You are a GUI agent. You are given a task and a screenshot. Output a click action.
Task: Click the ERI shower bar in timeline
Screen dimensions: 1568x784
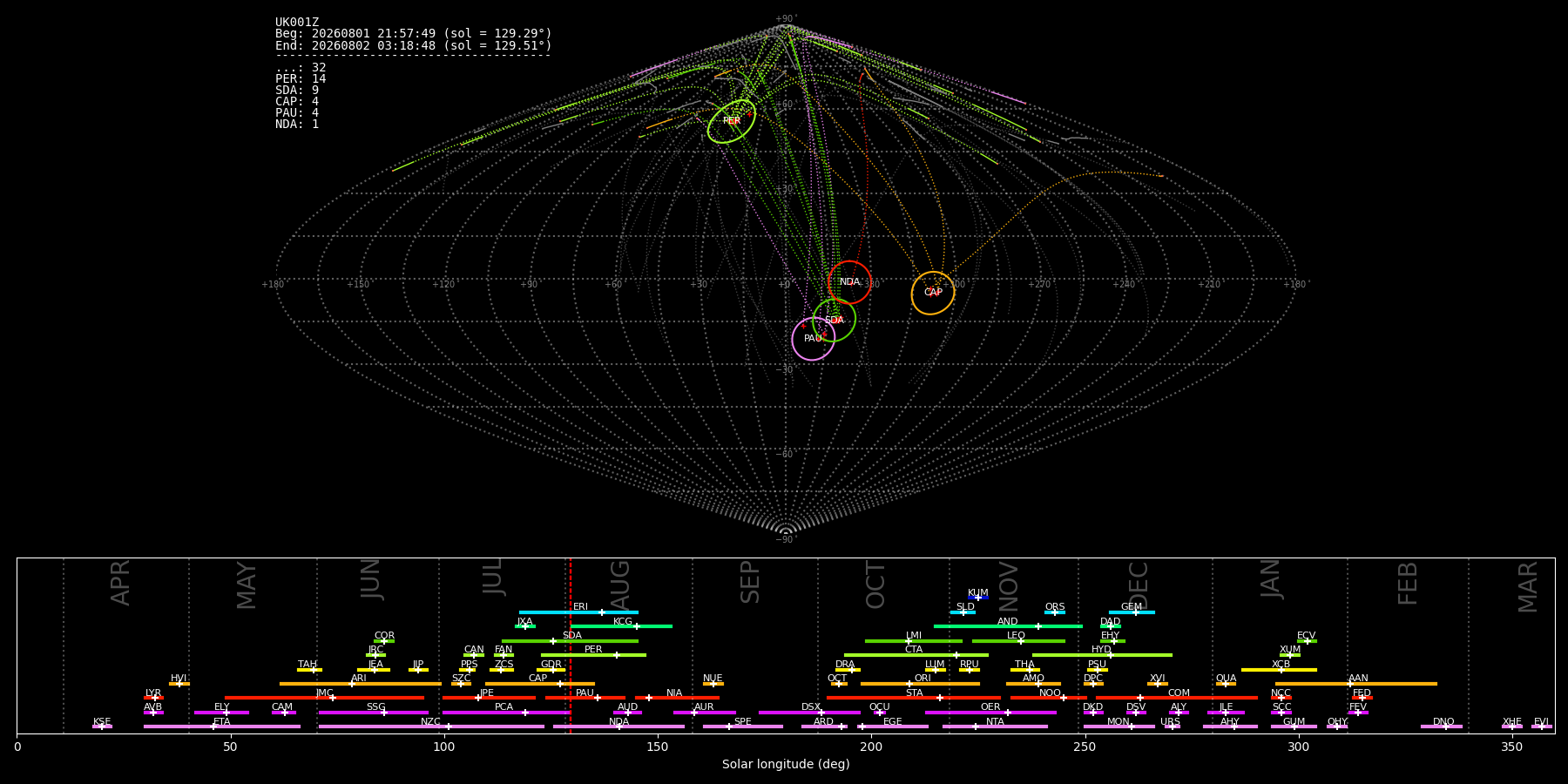(x=578, y=612)
